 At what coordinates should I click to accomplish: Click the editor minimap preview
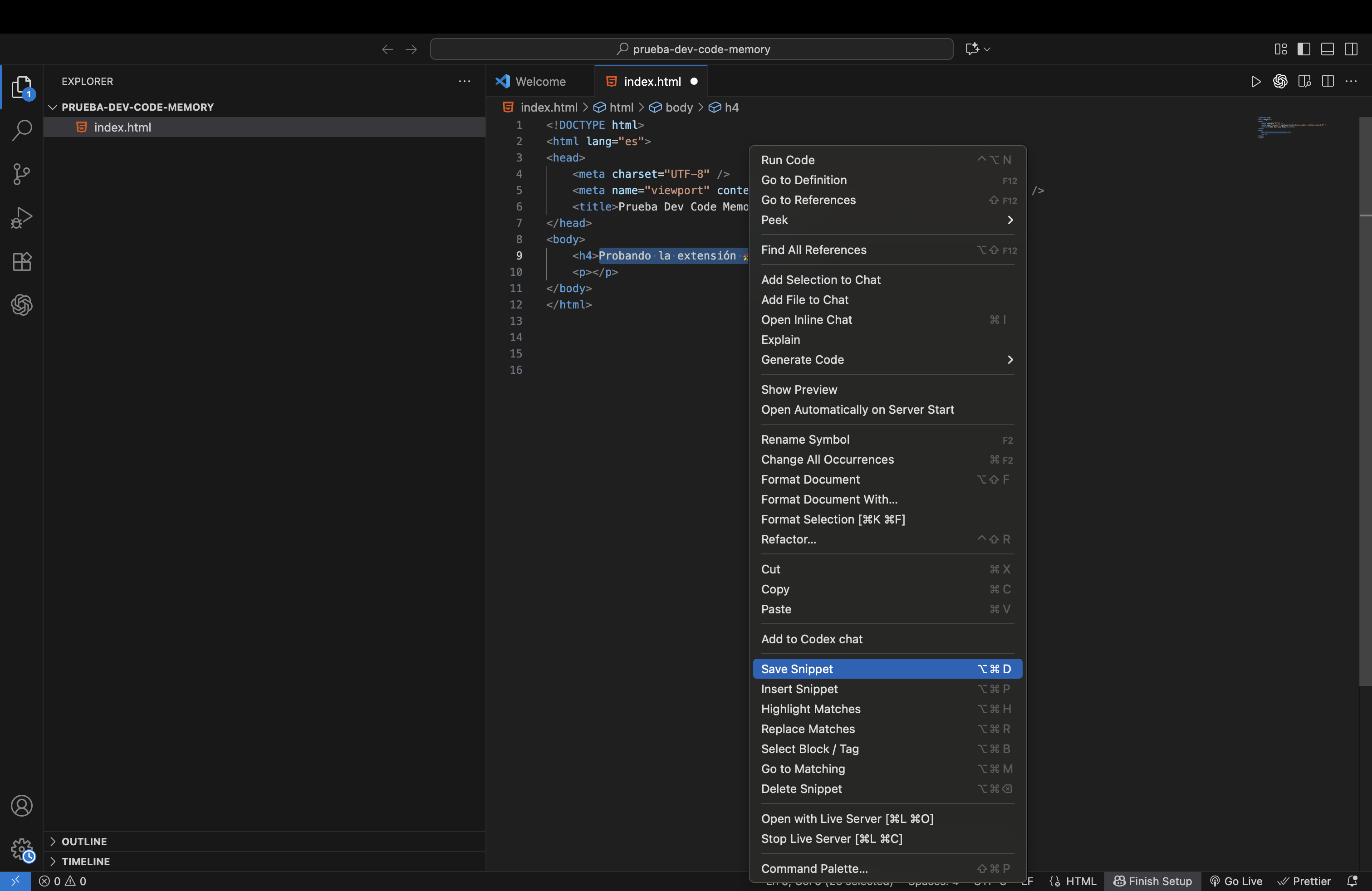click(1291, 127)
